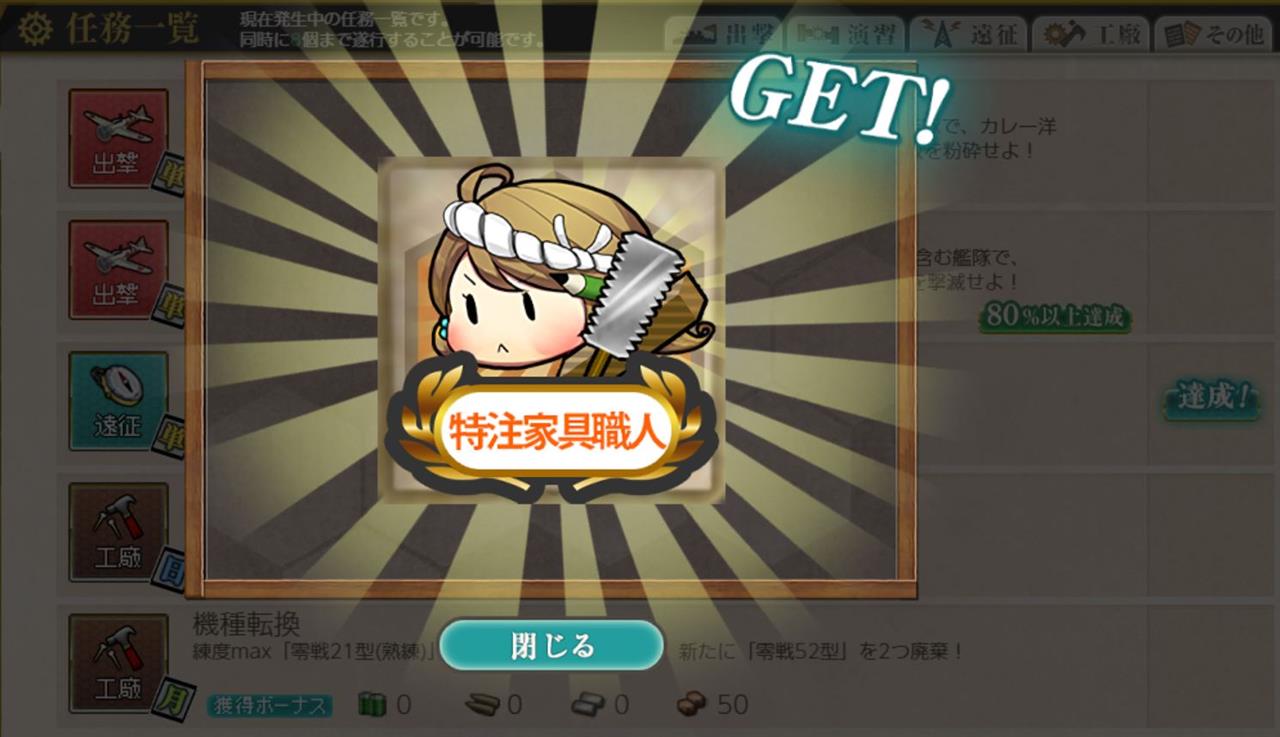This screenshot has height=737, width=1280.
Task: Click the first red 出撃 plane quest icon
Action: (118, 138)
